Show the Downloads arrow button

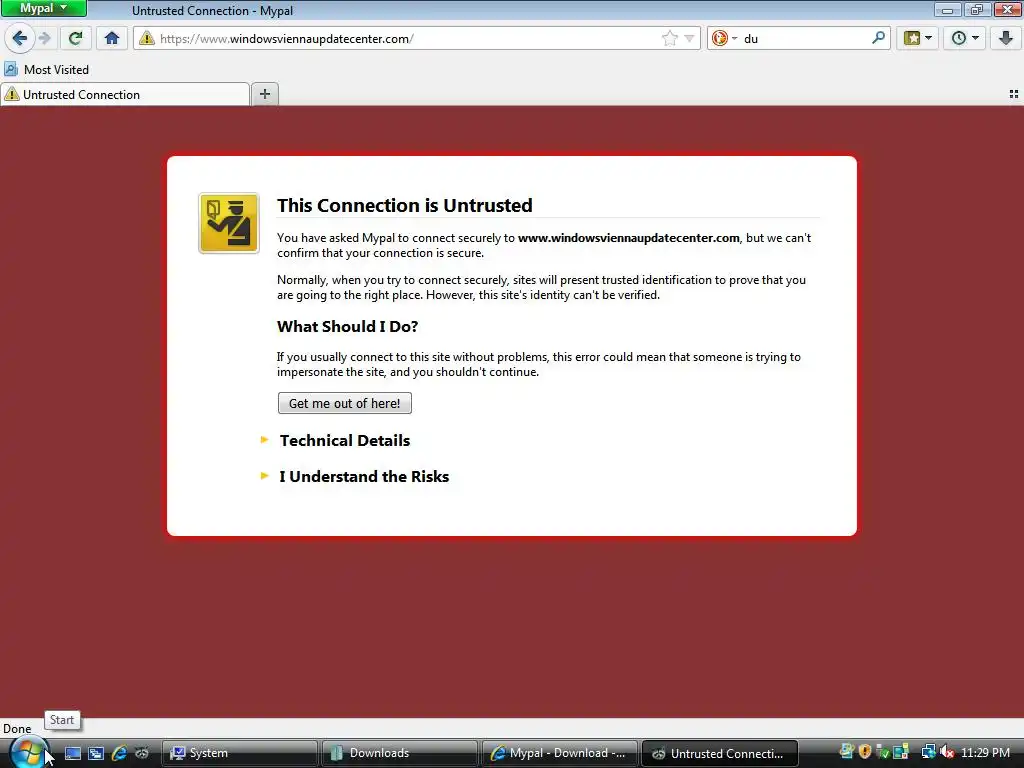(1006, 38)
